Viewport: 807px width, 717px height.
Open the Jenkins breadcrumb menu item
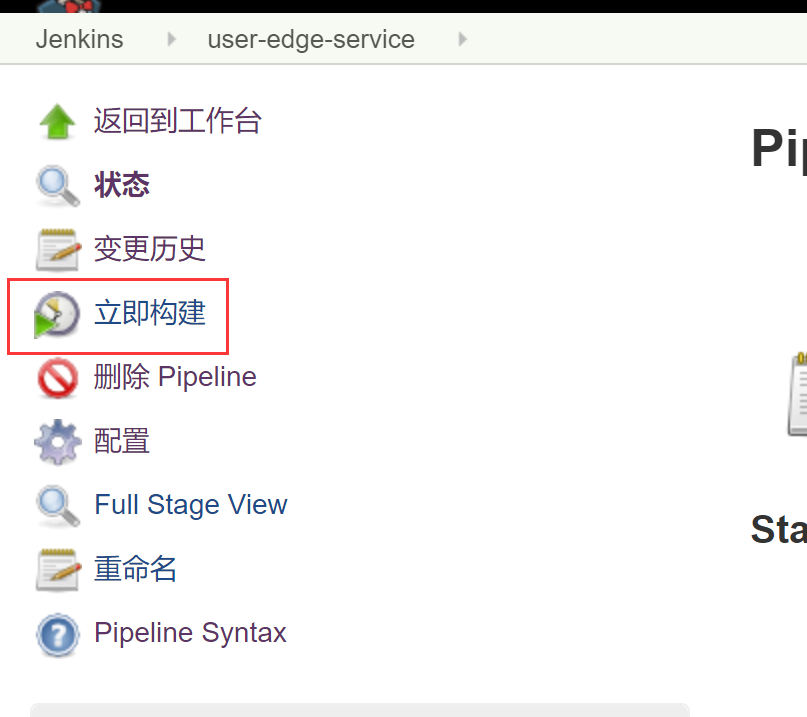coord(79,40)
